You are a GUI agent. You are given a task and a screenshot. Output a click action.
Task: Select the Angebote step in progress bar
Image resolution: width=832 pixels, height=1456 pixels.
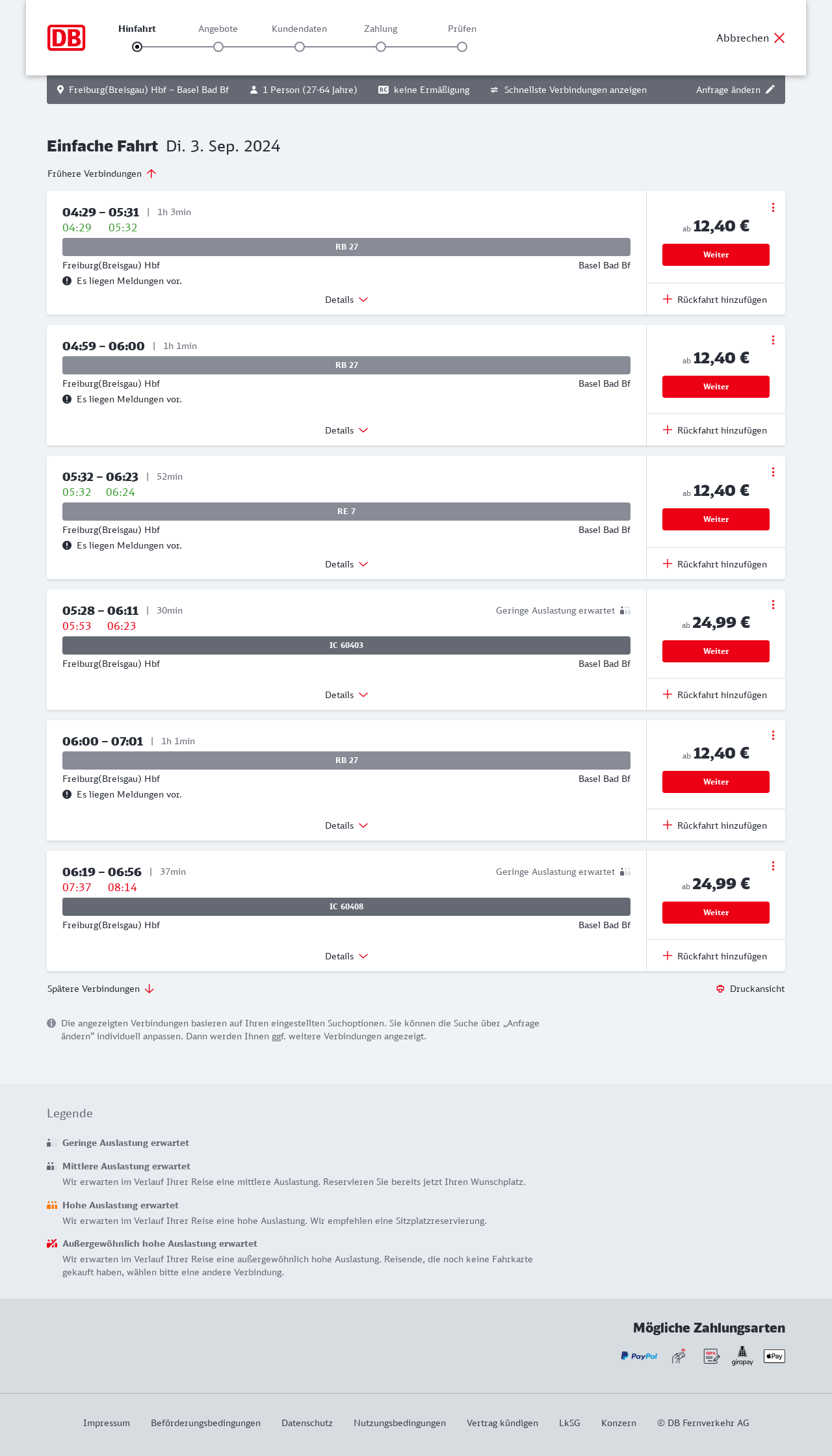tap(218, 46)
